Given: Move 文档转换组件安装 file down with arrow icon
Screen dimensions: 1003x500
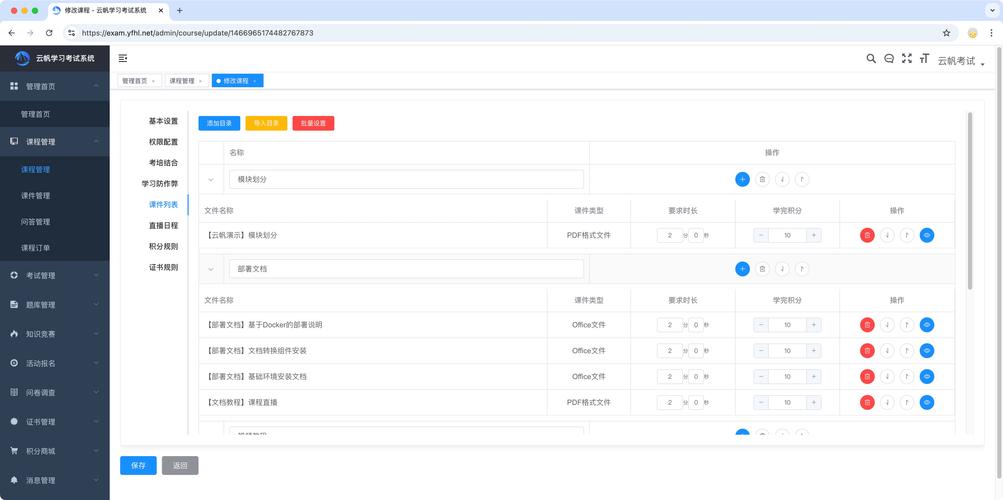Looking at the screenshot, I should [887, 351].
